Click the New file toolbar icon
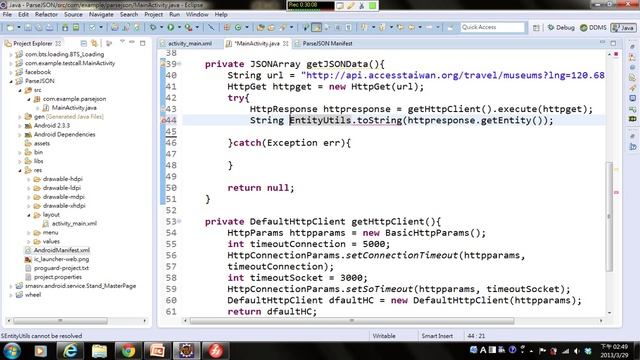The width and height of the screenshot is (640, 360). click(x=10, y=28)
